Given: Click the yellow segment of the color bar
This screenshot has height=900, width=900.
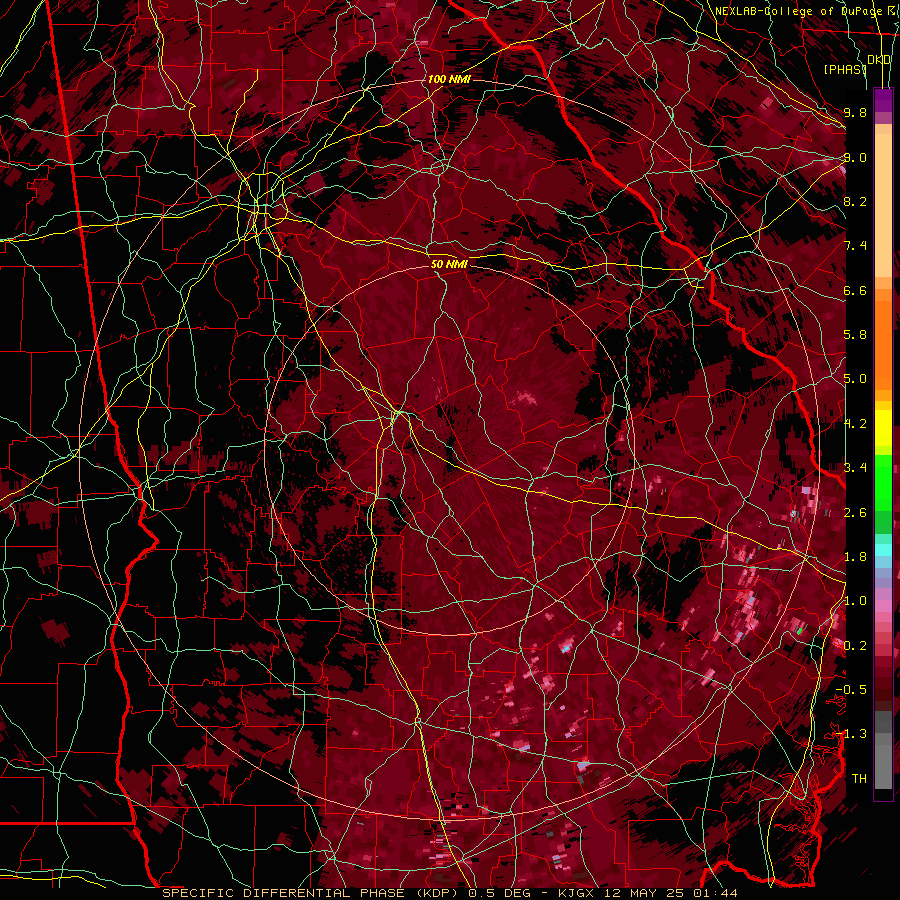Looking at the screenshot, I should (x=883, y=428).
